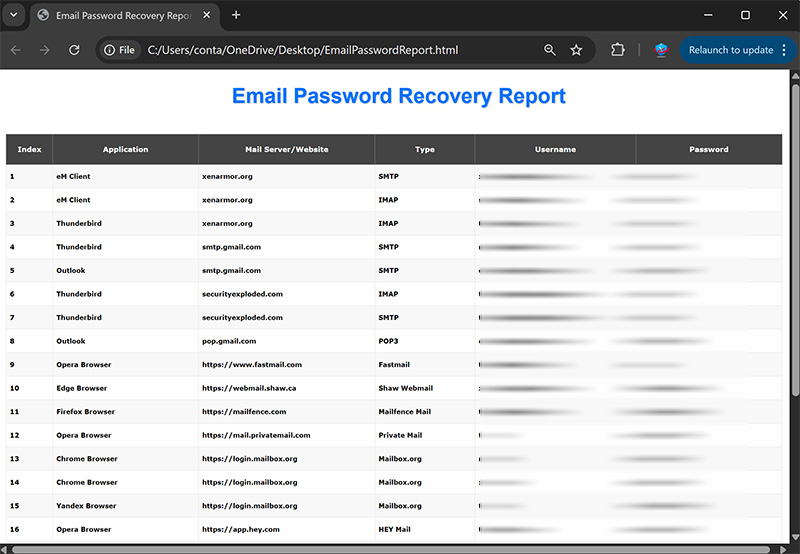Image resolution: width=800 pixels, height=554 pixels.
Task: Click IMAP type in row 2
Action: click(388, 200)
